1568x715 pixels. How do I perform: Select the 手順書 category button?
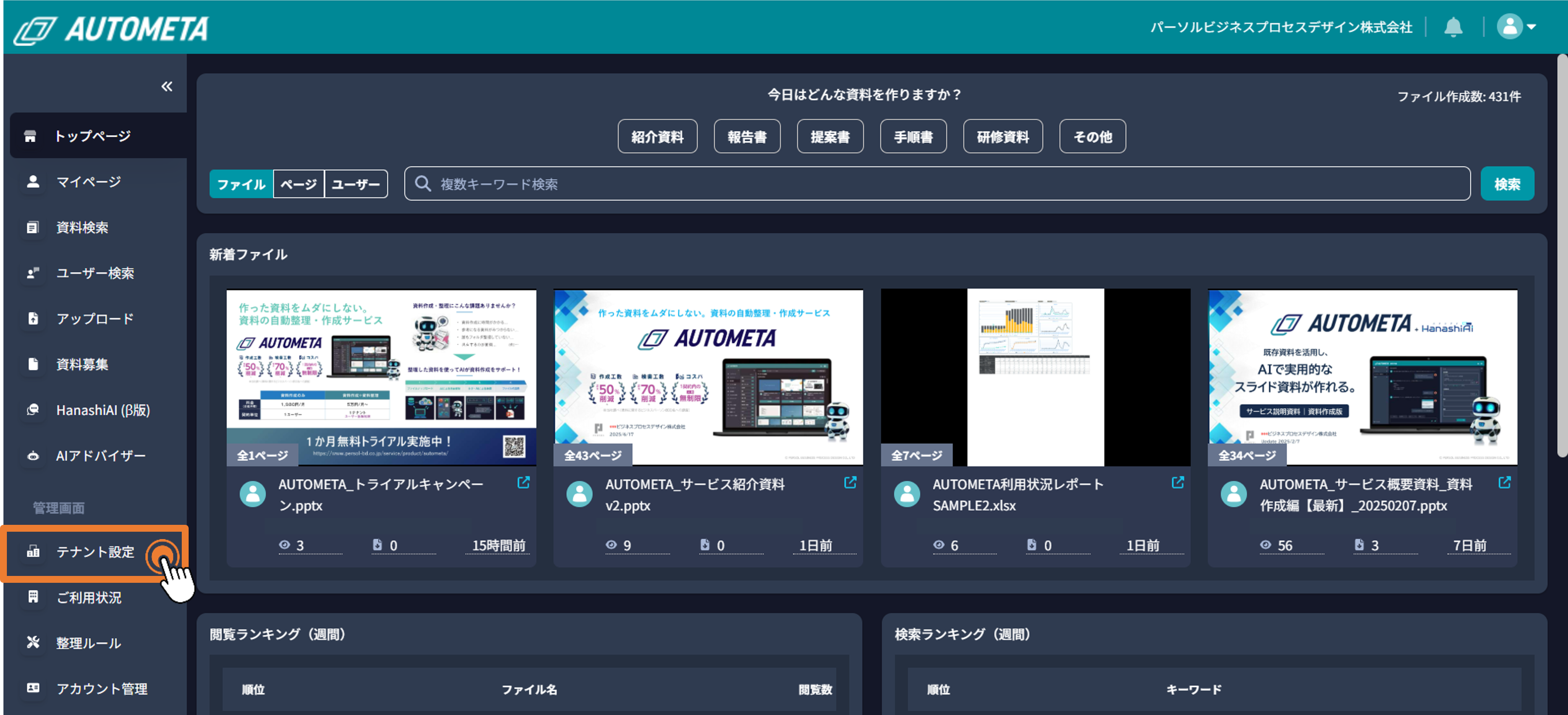point(913,137)
